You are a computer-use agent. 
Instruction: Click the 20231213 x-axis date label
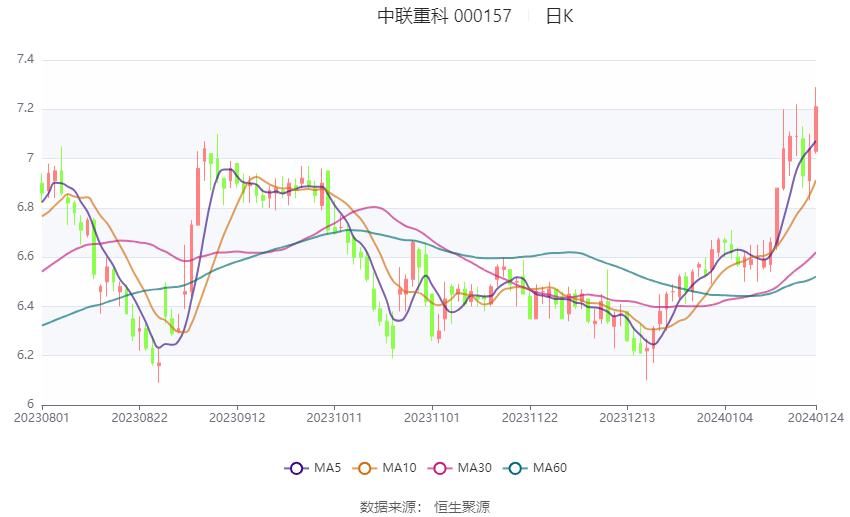[627, 418]
